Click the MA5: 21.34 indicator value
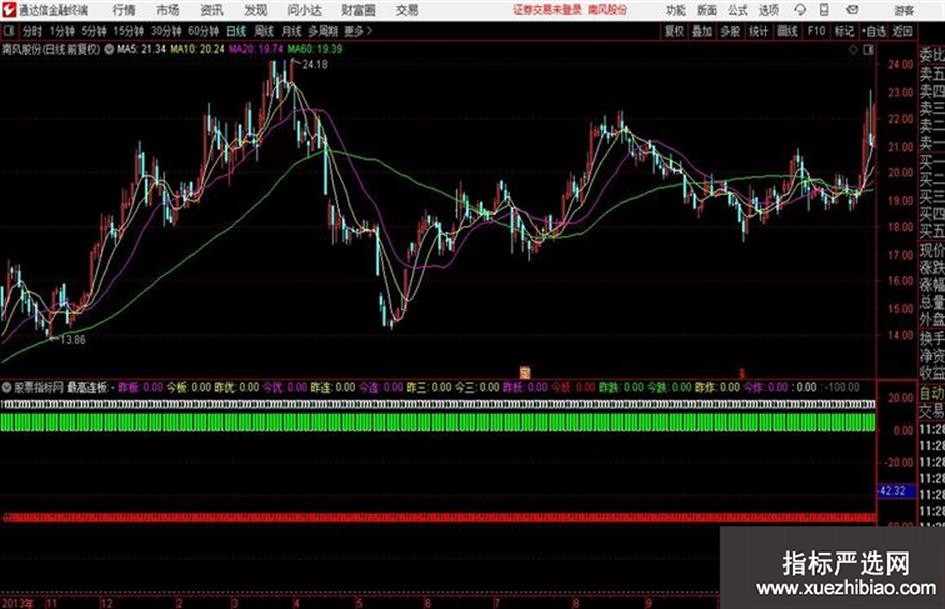The image size is (945, 609). click(x=141, y=49)
